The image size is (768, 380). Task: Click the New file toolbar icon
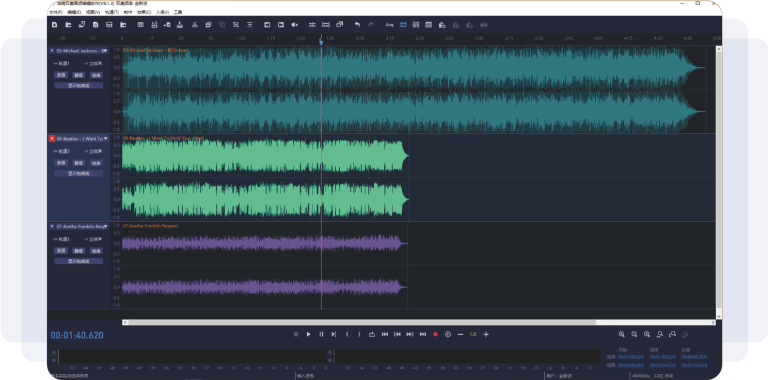54,24
